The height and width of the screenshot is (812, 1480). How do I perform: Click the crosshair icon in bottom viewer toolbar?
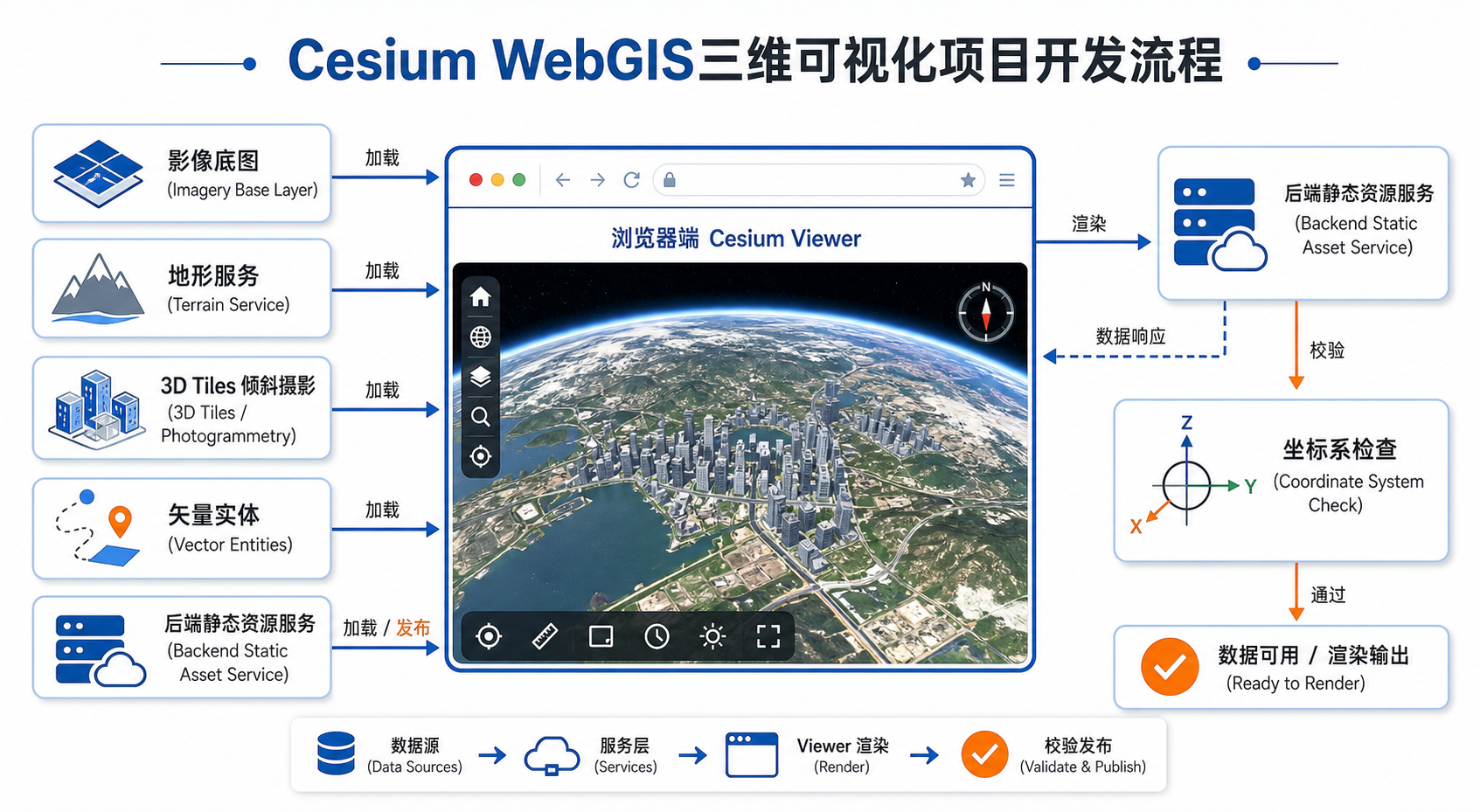(489, 636)
